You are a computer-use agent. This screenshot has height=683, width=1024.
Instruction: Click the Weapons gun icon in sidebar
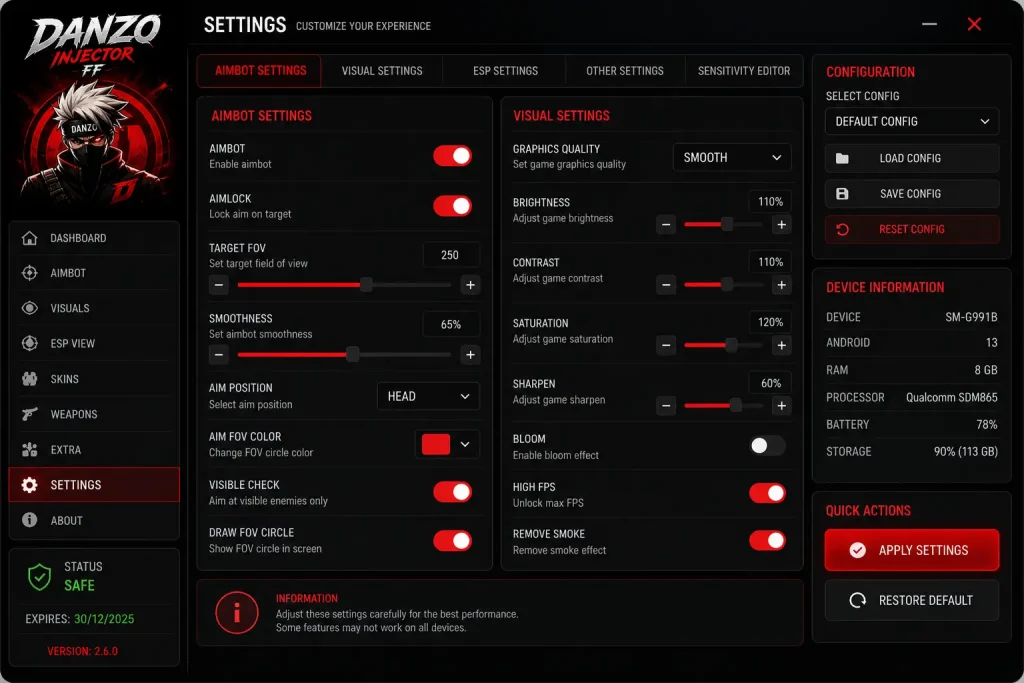tap(29, 414)
